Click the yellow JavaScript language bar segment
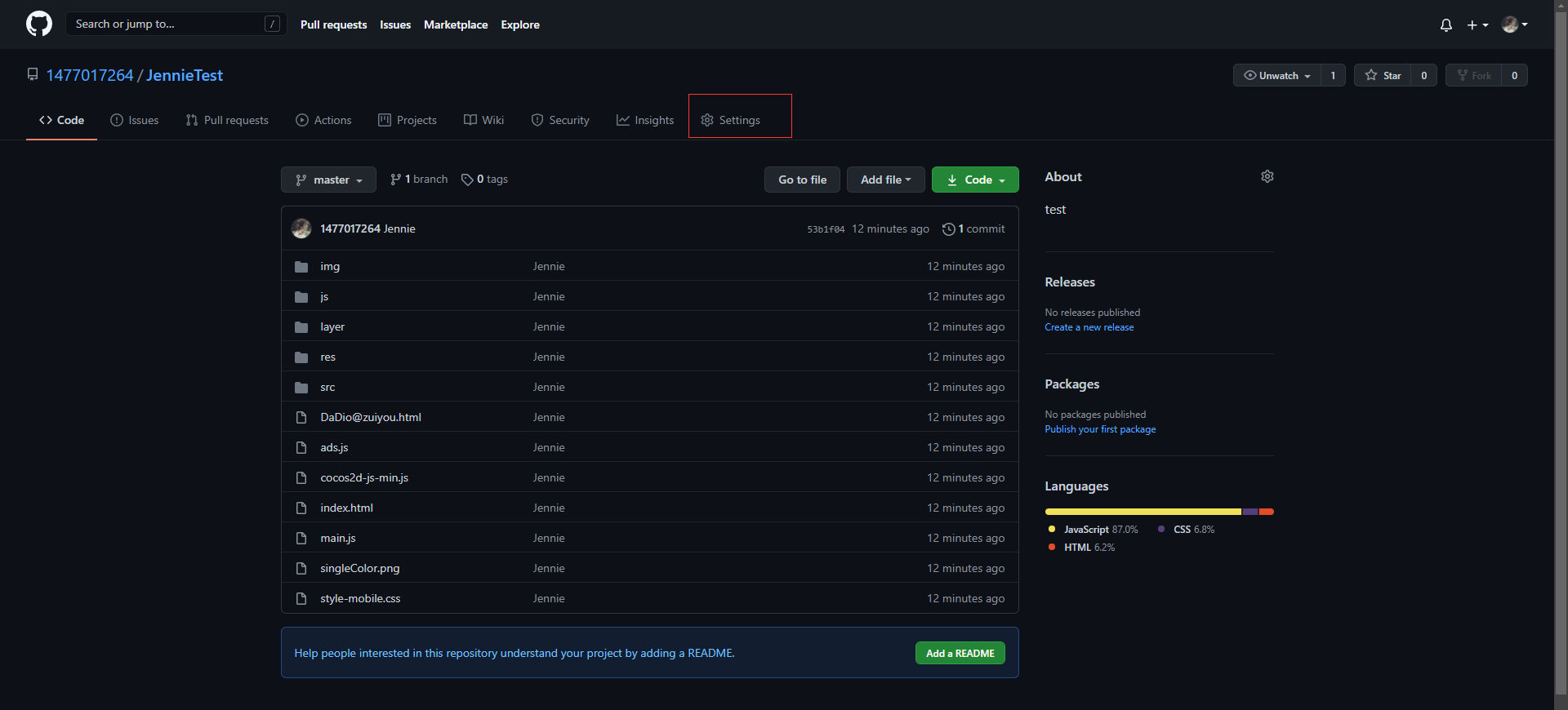 1143,512
